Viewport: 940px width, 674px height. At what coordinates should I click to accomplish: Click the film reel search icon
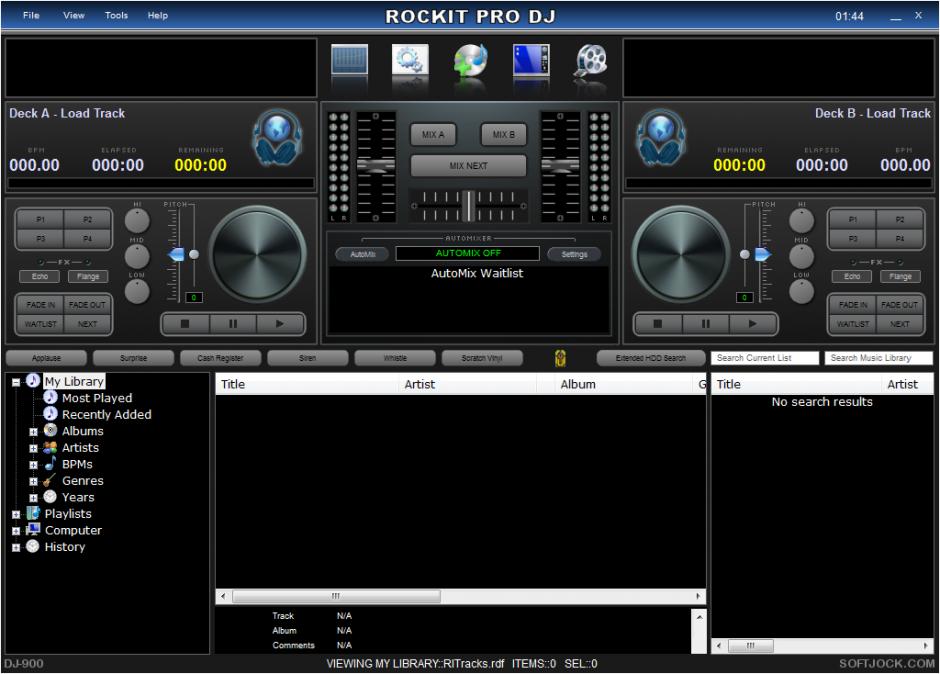(592, 60)
